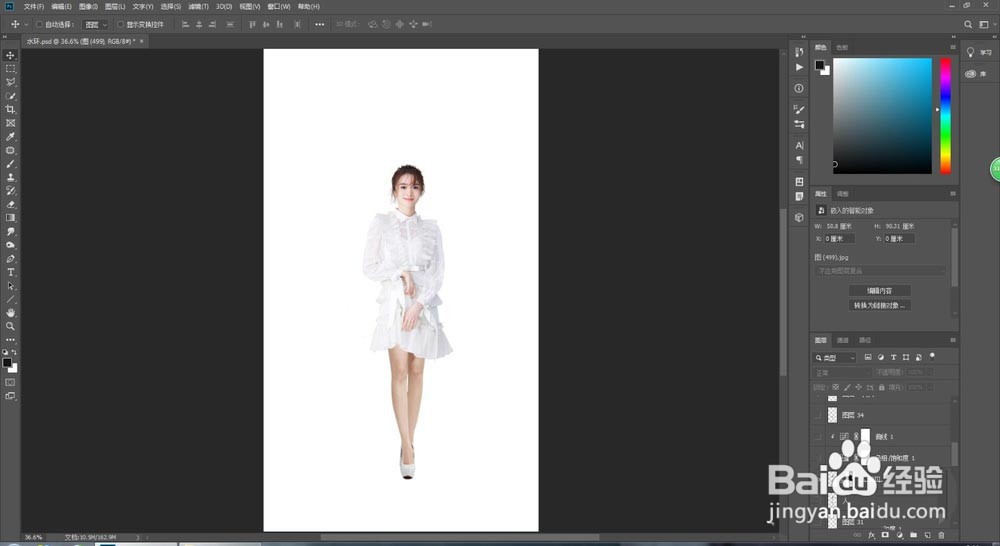Select the Spot Healing Brush tool
The height and width of the screenshot is (546, 1000).
tap(10, 151)
